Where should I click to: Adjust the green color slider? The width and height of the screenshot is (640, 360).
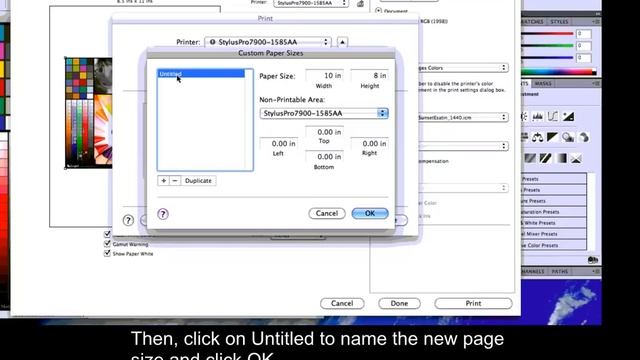pyautogui.click(x=548, y=46)
